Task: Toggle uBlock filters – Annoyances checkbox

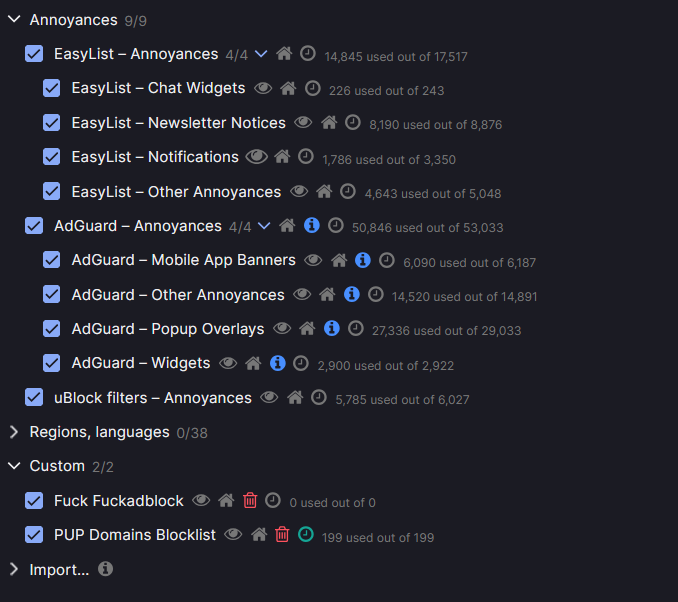Action: coord(34,397)
